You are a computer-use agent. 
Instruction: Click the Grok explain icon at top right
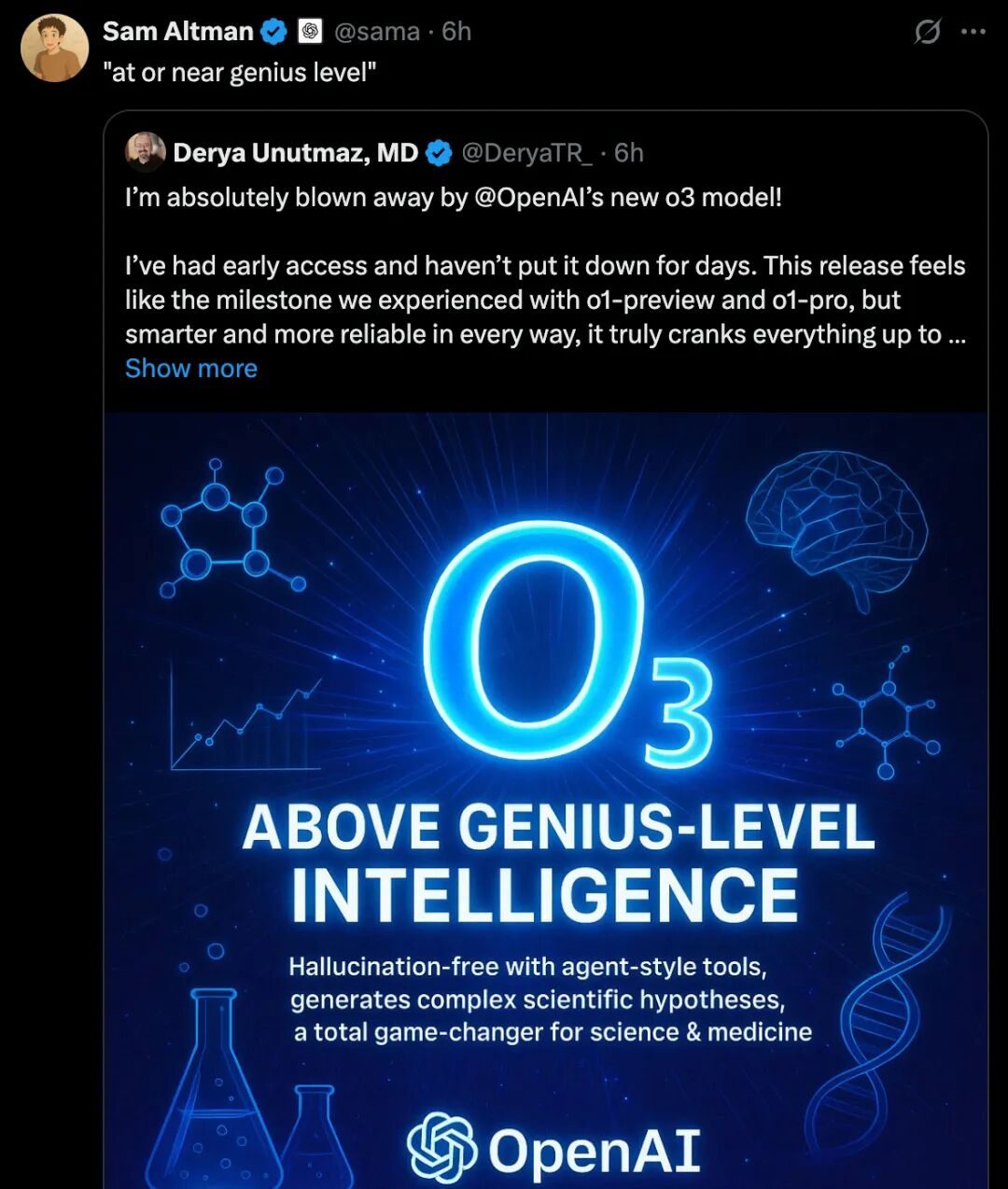[x=928, y=32]
